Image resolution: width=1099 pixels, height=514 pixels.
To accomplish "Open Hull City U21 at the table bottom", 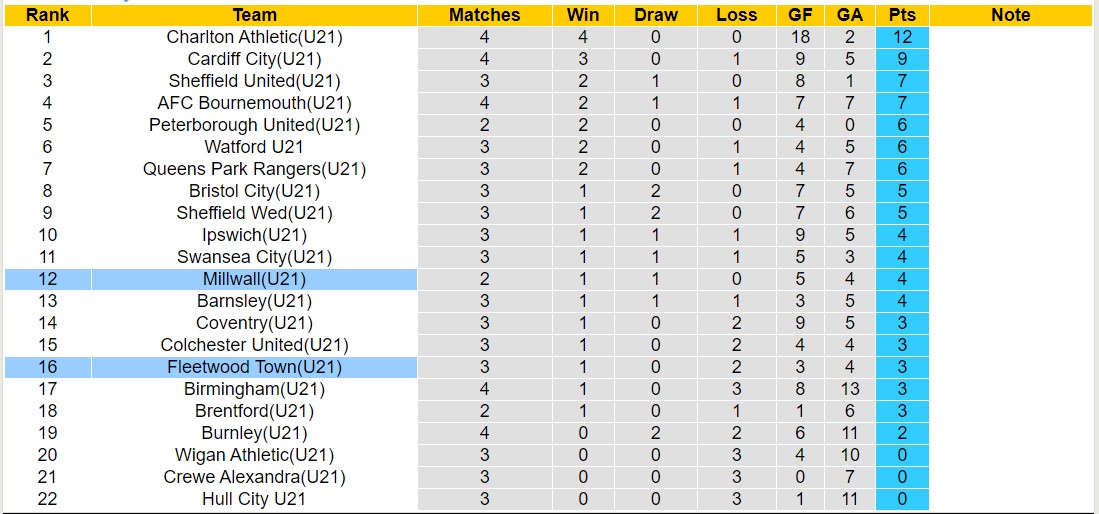I will click(254, 499).
